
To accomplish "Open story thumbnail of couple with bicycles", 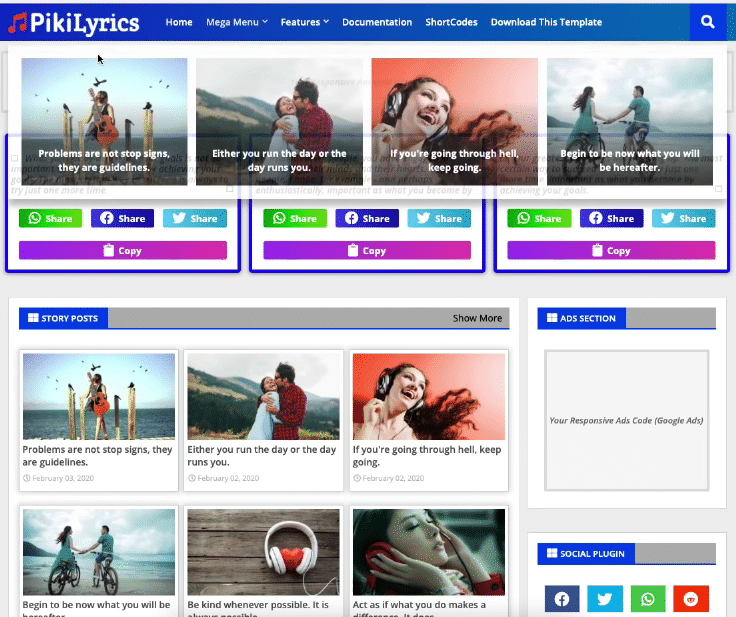I will 99,552.
